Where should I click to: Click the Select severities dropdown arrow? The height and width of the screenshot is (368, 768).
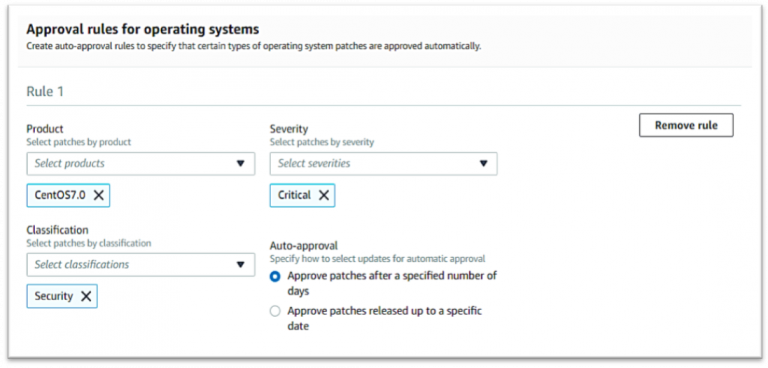click(483, 164)
